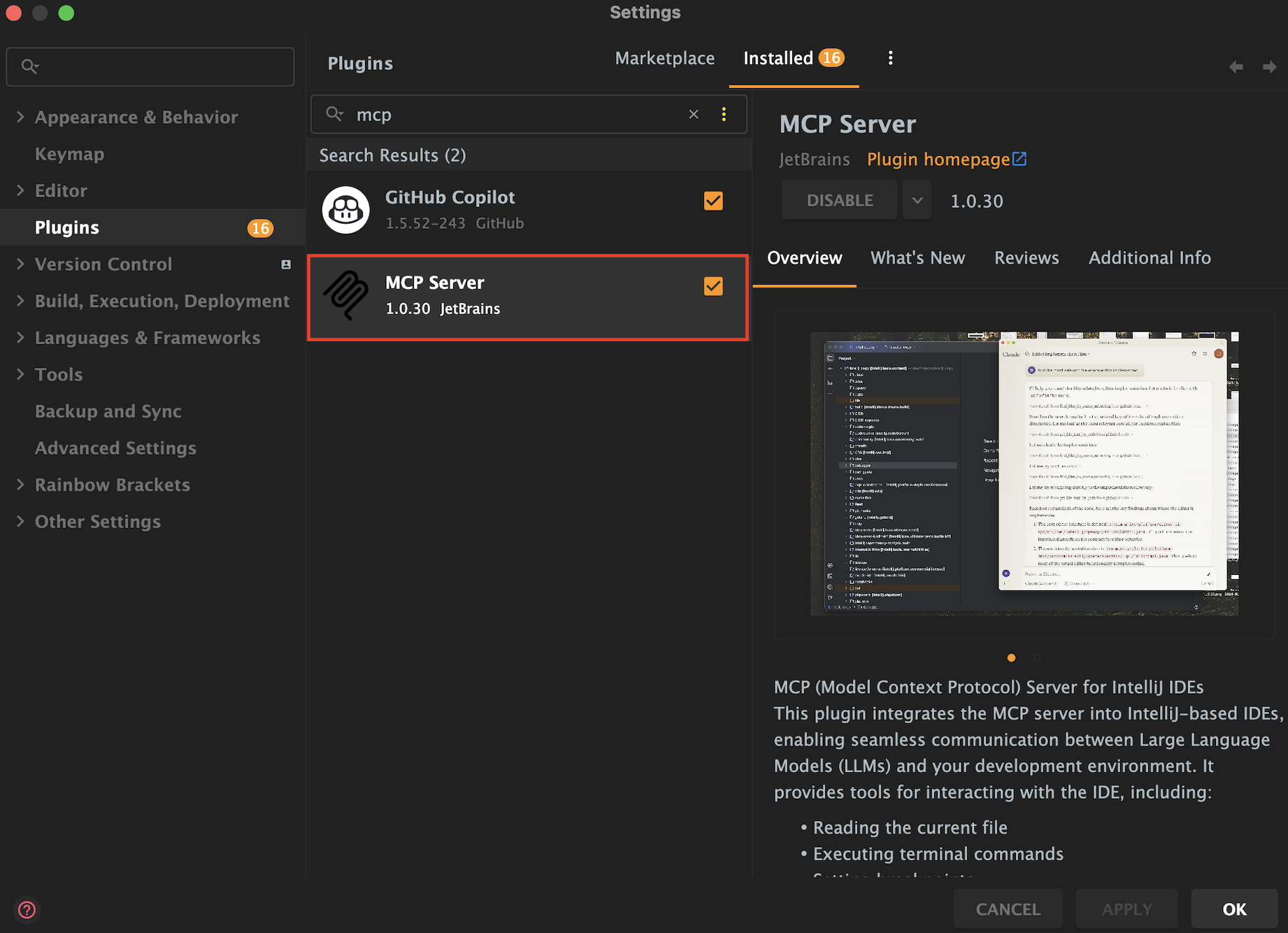Click the external link icon beside Plugin homepage

coord(1020,159)
